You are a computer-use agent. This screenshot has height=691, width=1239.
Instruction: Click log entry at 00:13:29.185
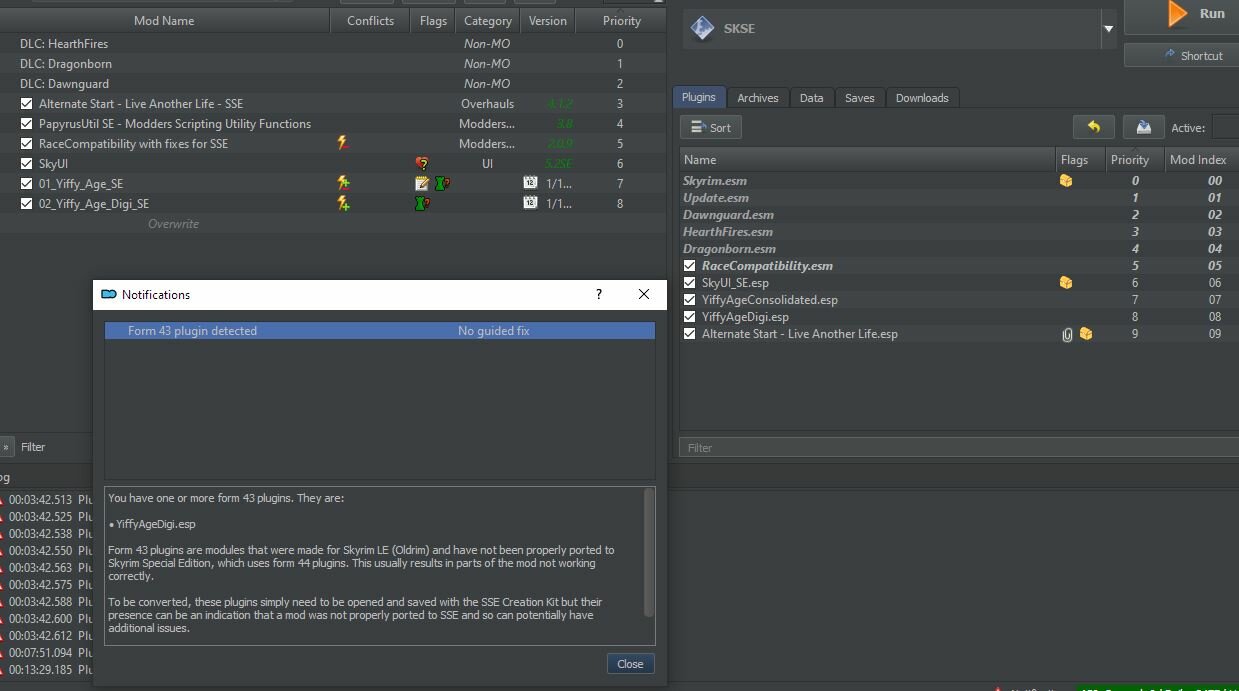pyautogui.click(x=46, y=670)
